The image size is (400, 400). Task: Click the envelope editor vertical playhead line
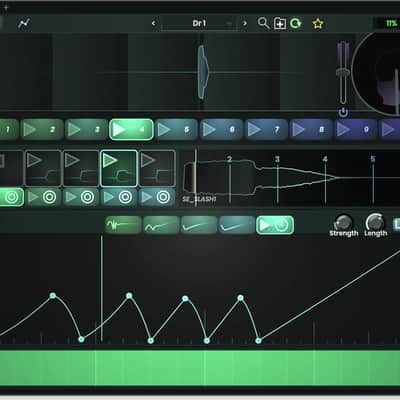point(102,288)
